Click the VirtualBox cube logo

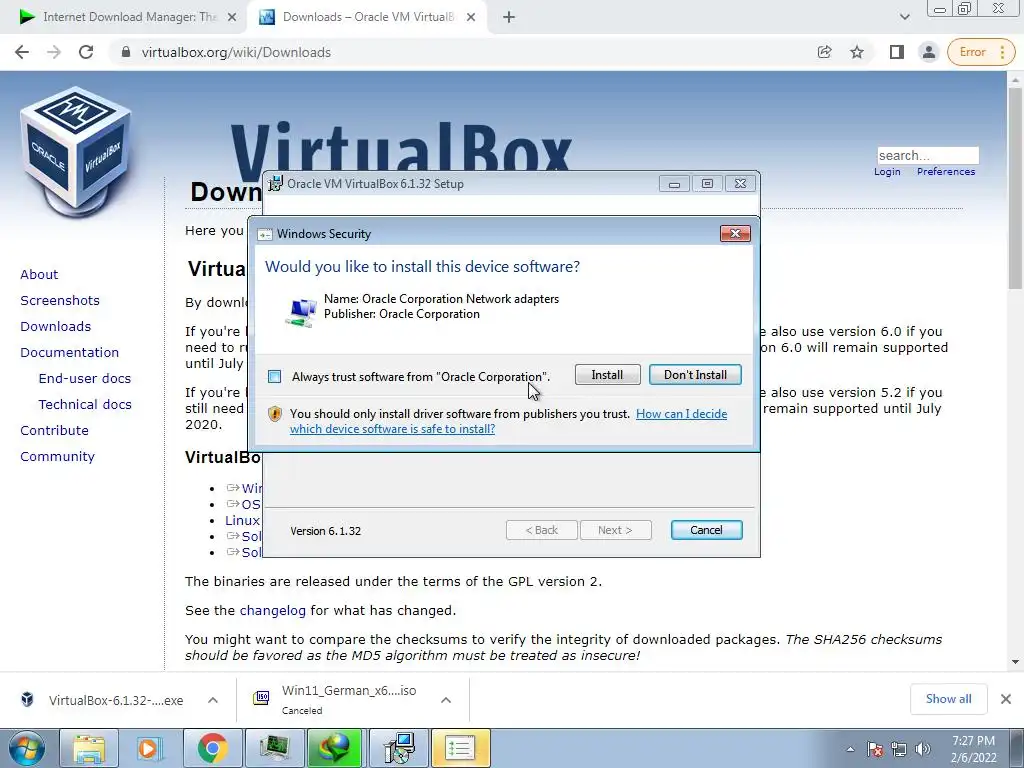tap(76, 152)
